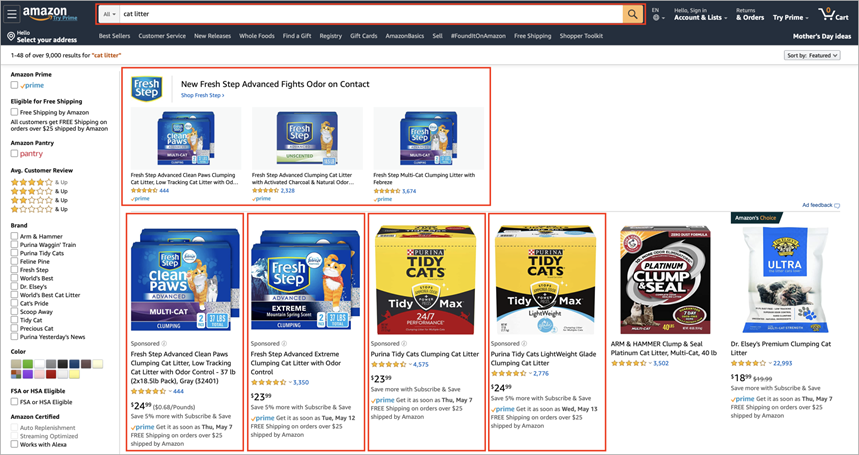Click the magnifying glass search button
The width and height of the screenshot is (859, 455).
(x=632, y=14)
